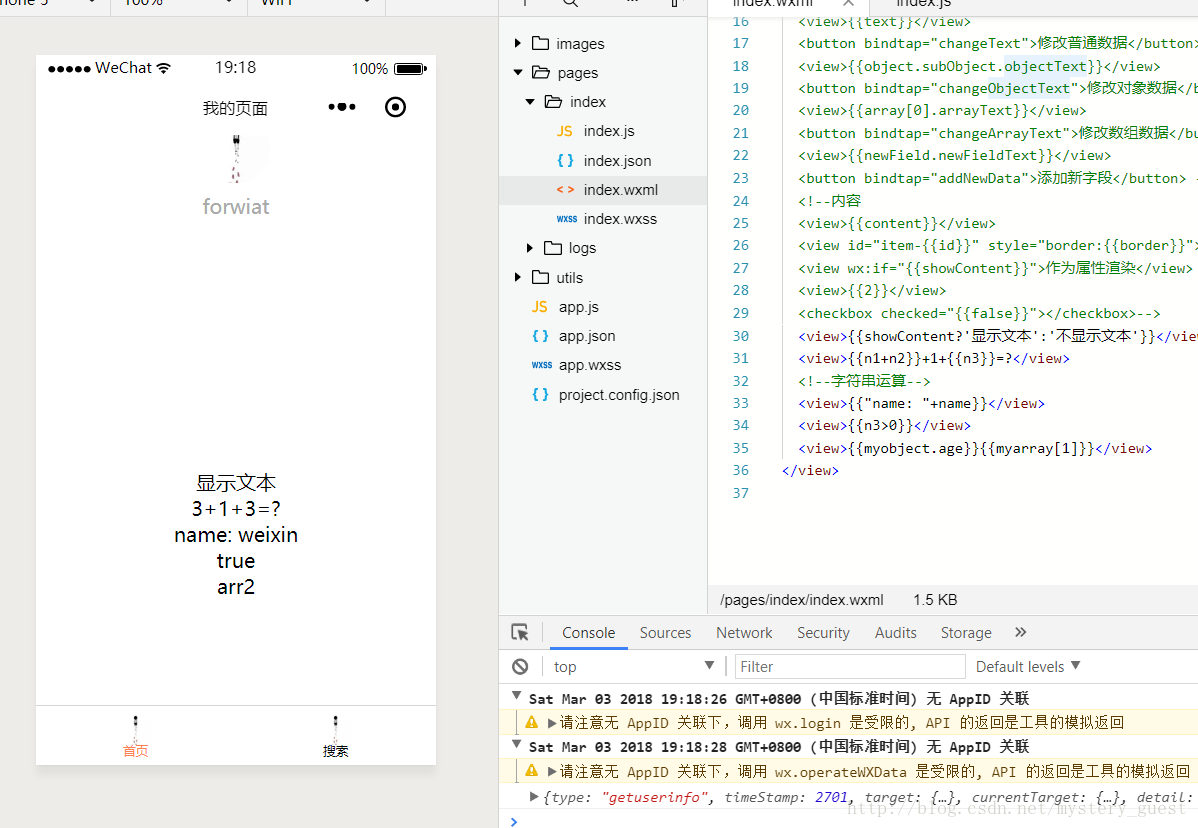Click the images folder icon
The image size is (1198, 828).
[540, 43]
